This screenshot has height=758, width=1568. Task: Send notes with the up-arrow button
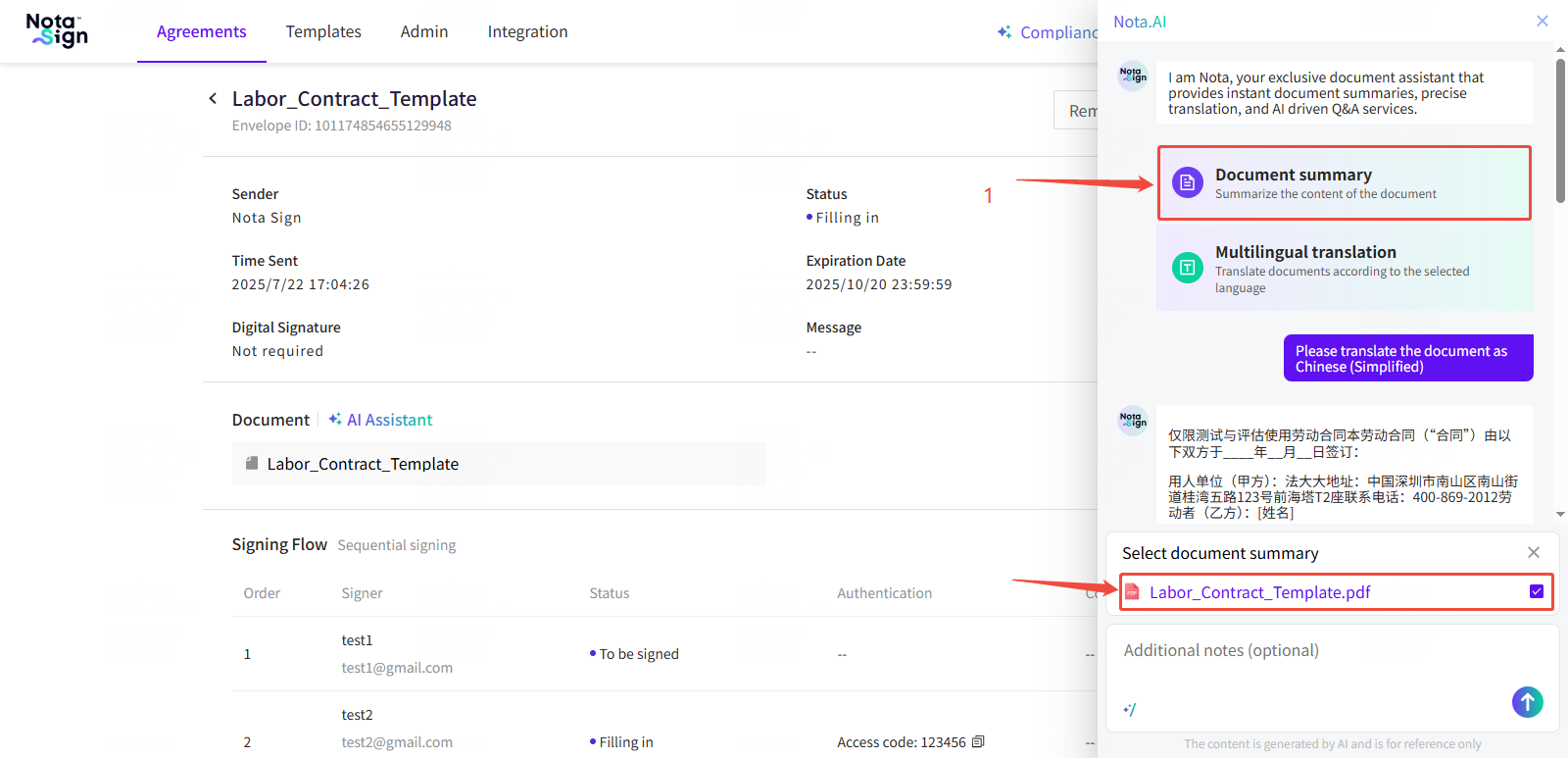pyautogui.click(x=1527, y=701)
